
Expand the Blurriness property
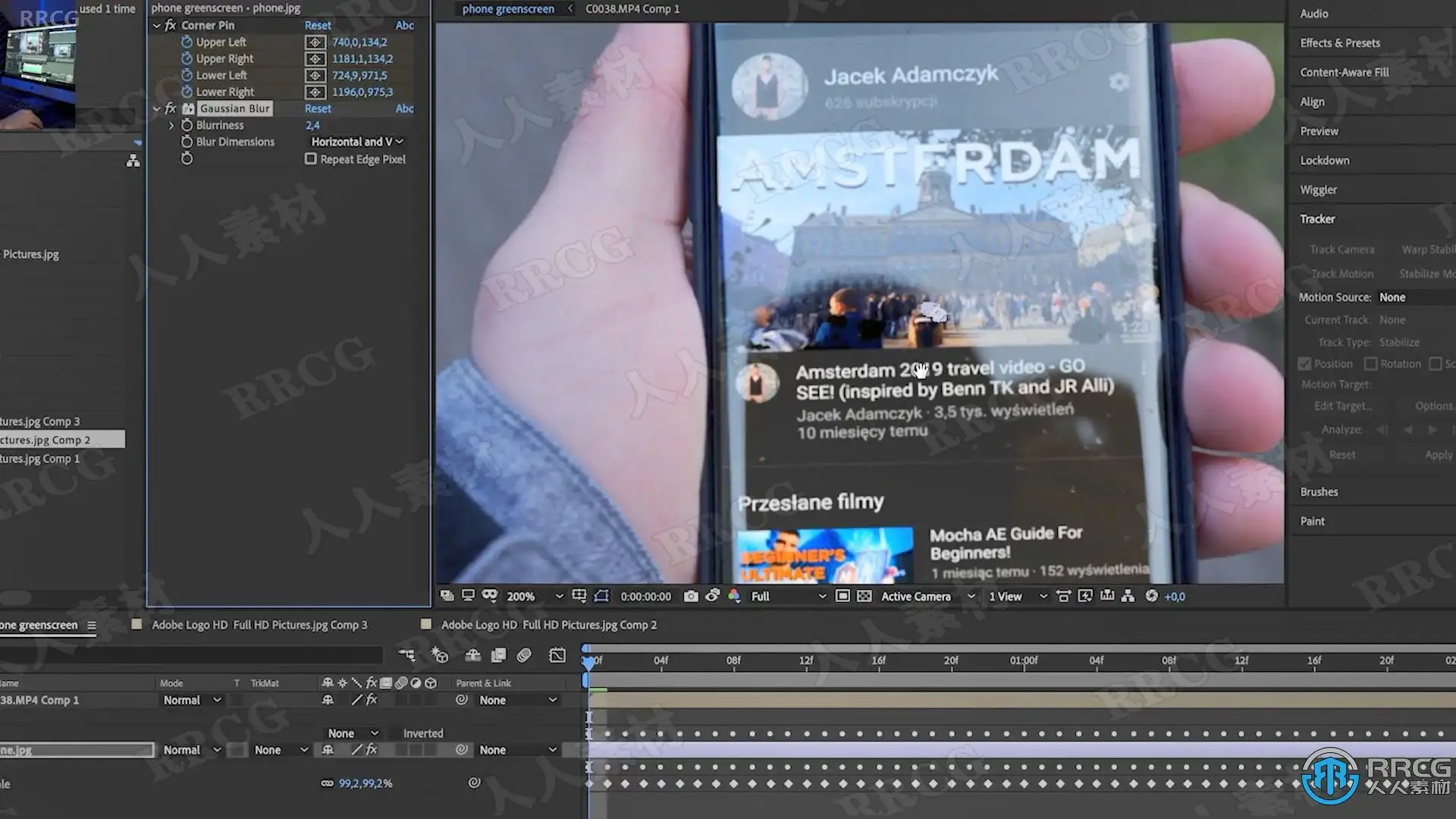click(171, 125)
